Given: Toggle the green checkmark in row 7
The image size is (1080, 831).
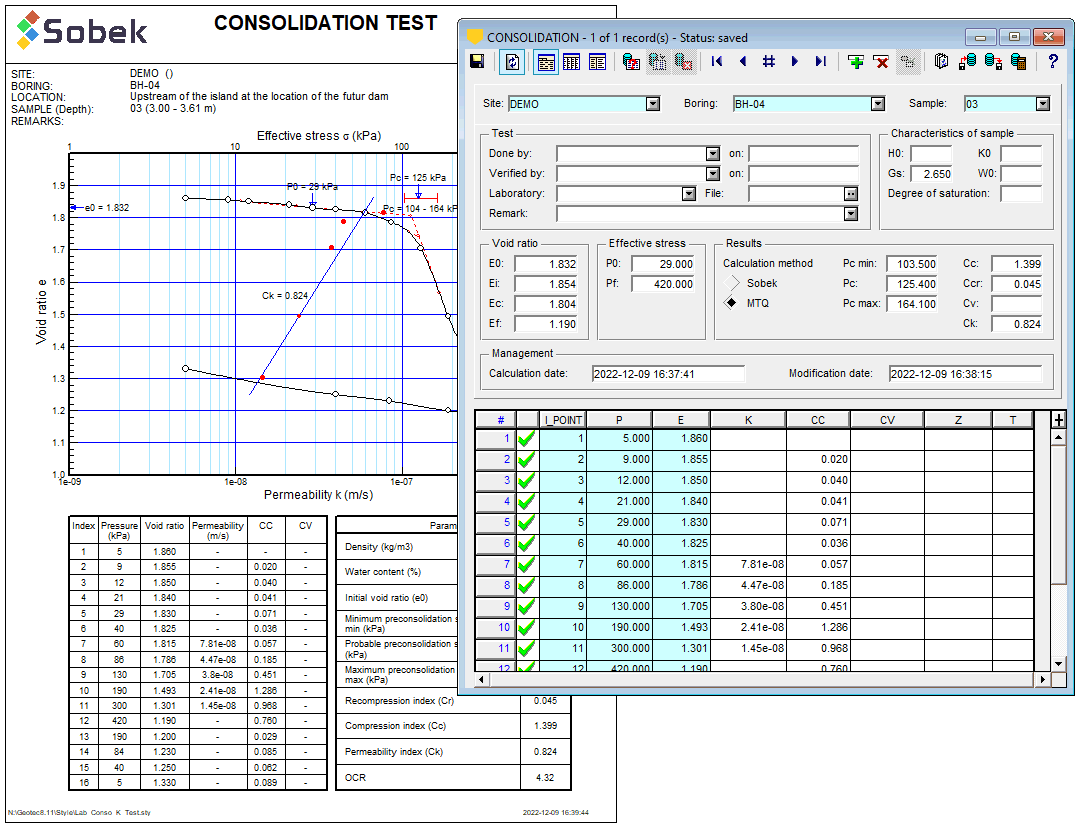Looking at the screenshot, I should click(x=527, y=564).
